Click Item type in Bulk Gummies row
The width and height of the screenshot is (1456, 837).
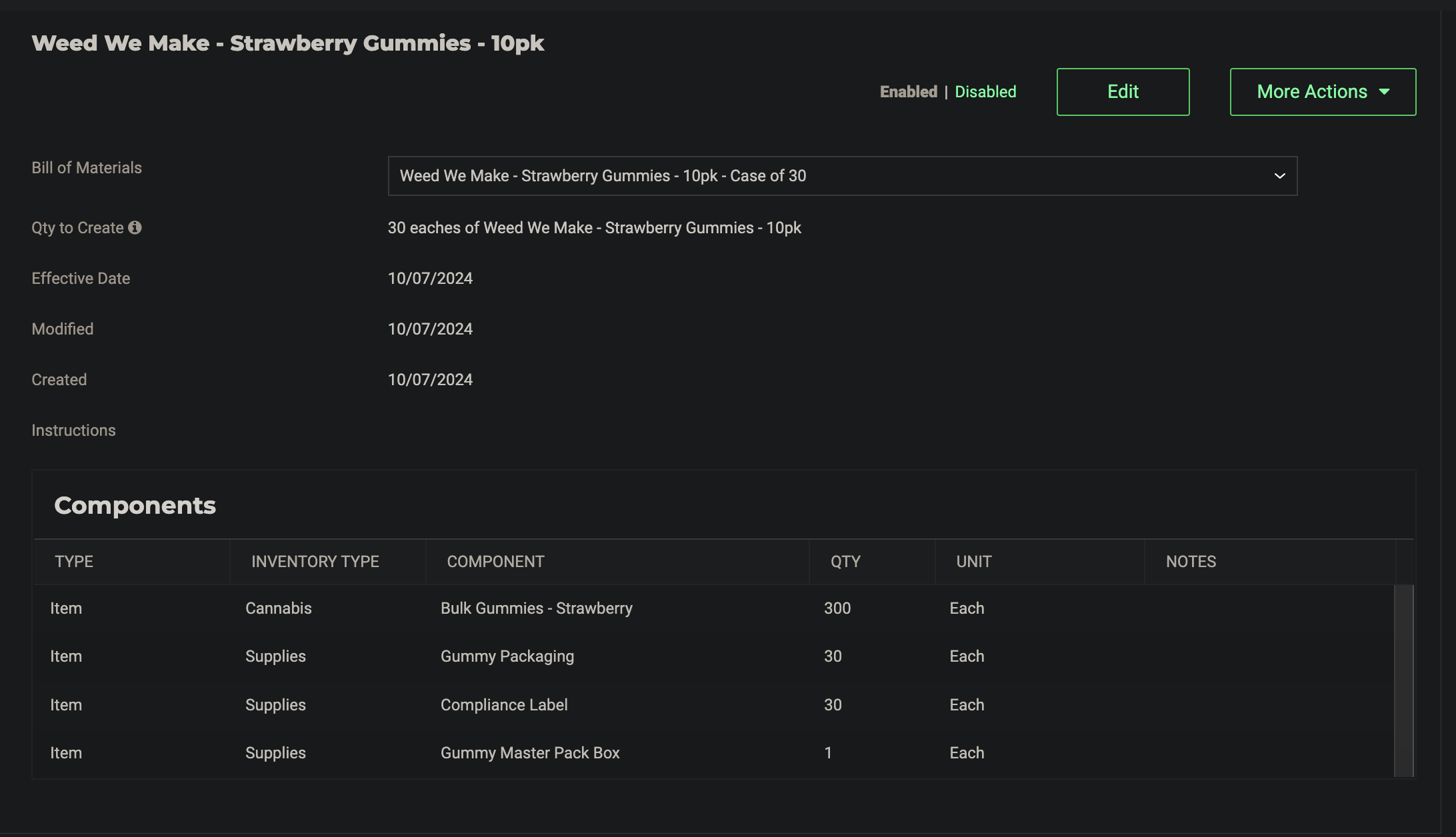66,608
